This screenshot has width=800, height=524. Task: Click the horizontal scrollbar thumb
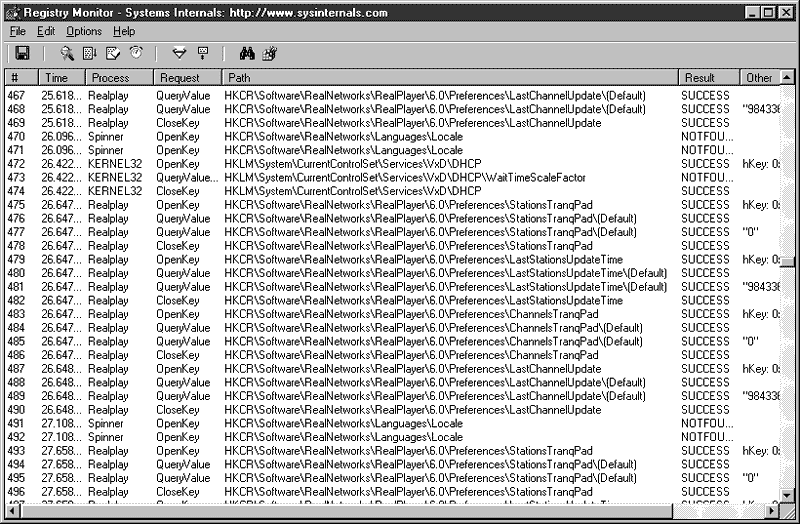click(x=346, y=510)
